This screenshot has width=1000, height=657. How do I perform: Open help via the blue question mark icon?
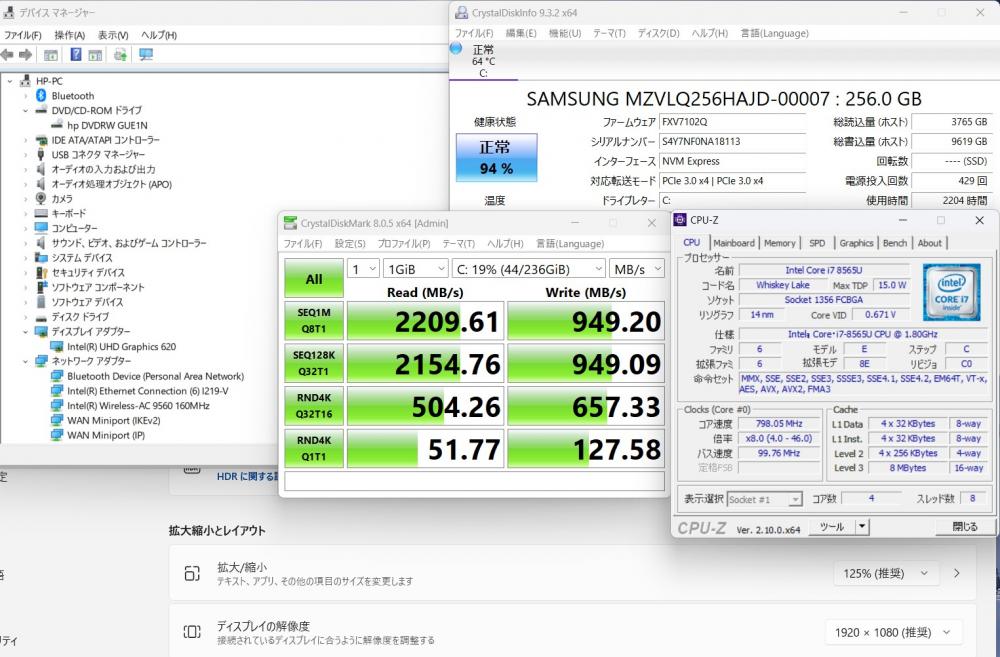(x=76, y=55)
